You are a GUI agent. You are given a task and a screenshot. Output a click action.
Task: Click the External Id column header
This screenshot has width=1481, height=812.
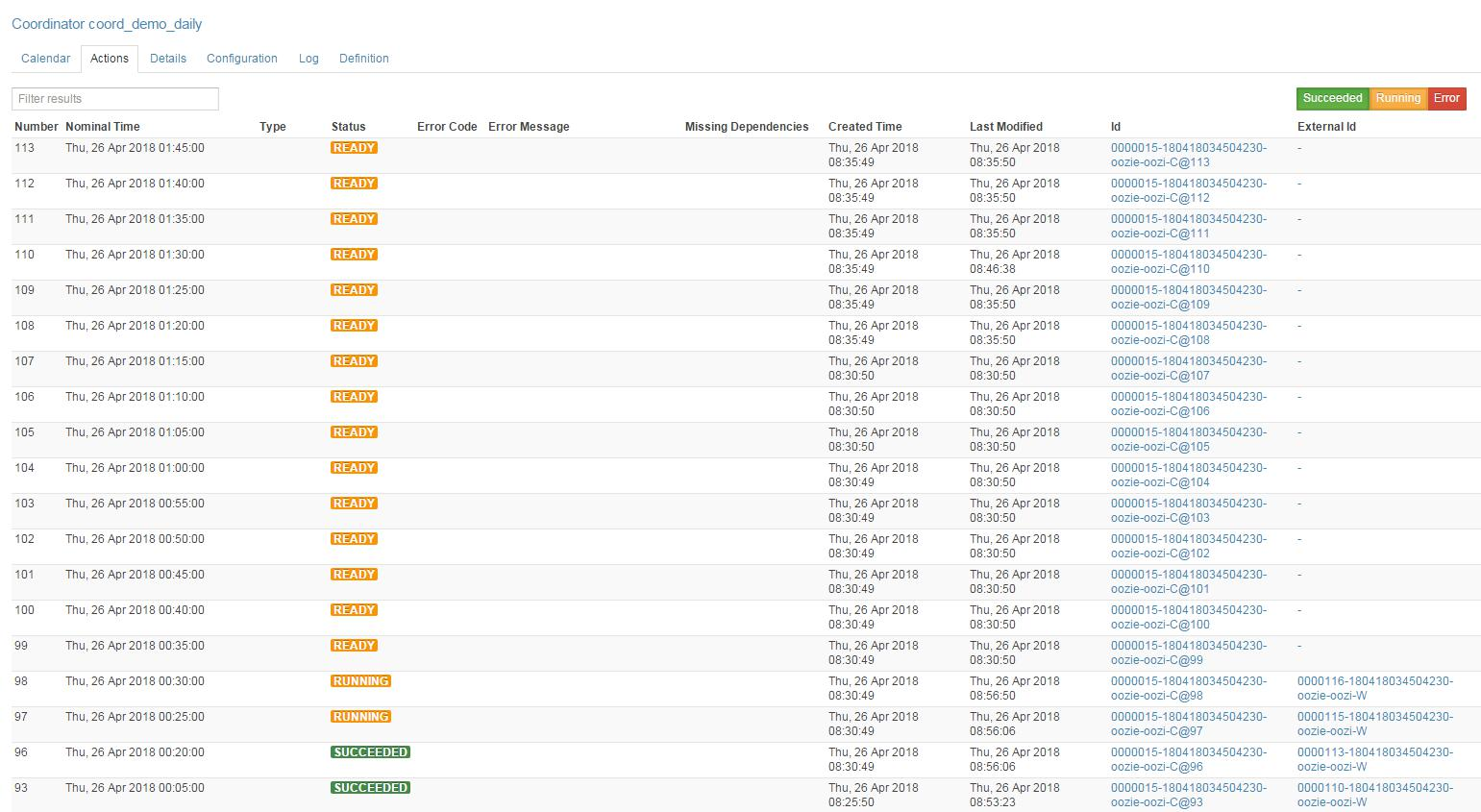(x=1326, y=127)
